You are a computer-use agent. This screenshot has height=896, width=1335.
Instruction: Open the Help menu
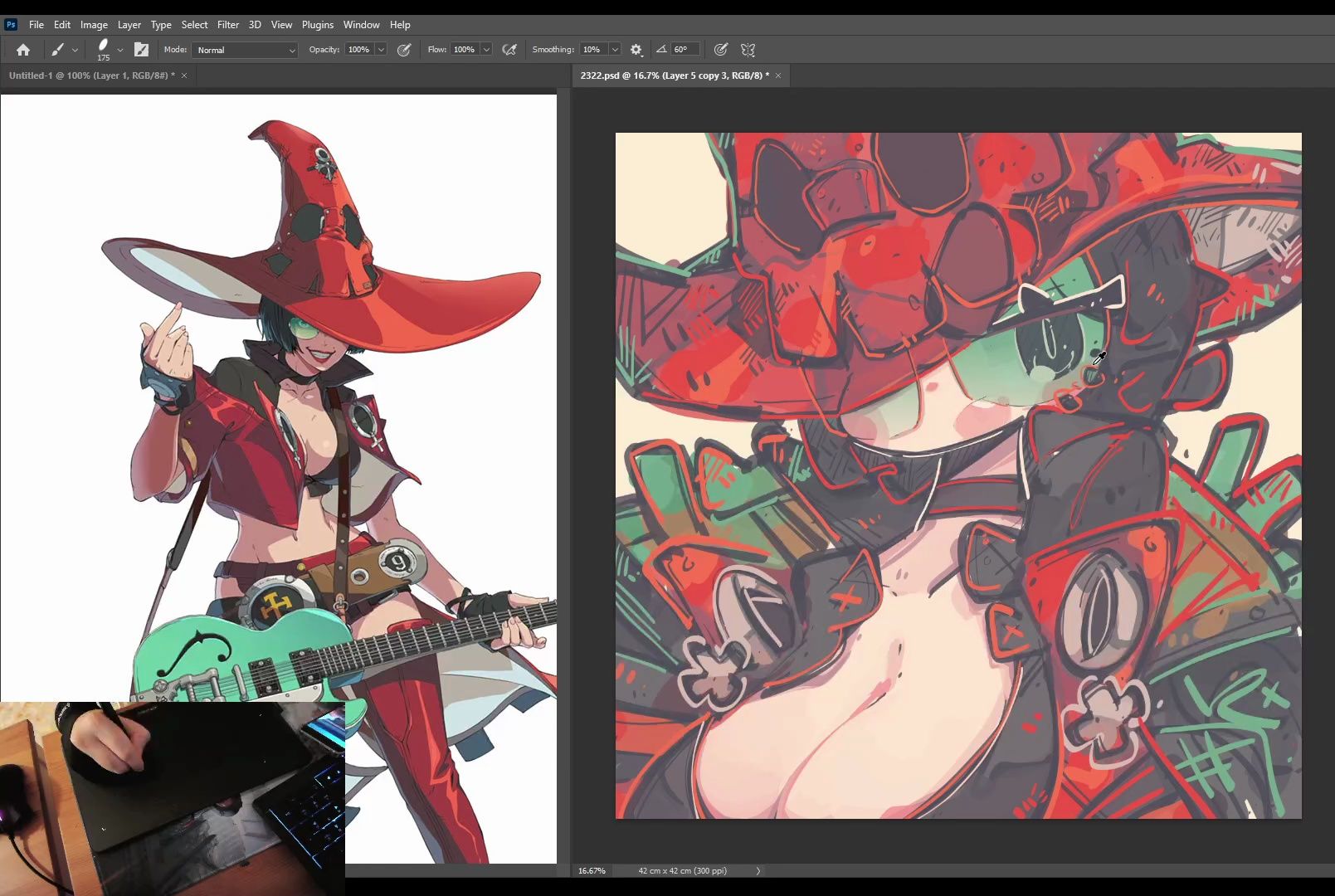(x=400, y=25)
